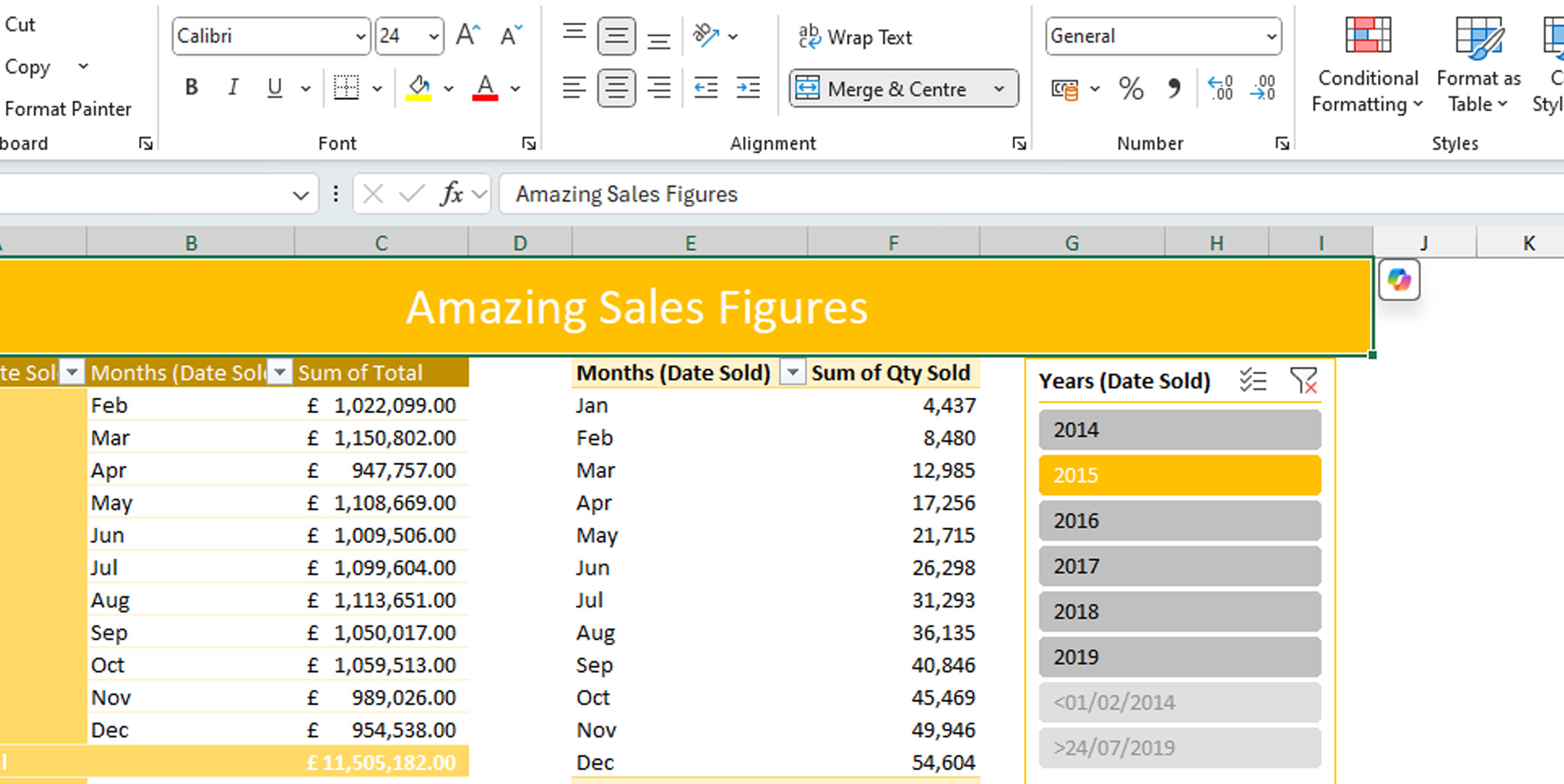Apply Percent number style
1564x784 pixels.
(x=1131, y=88)
